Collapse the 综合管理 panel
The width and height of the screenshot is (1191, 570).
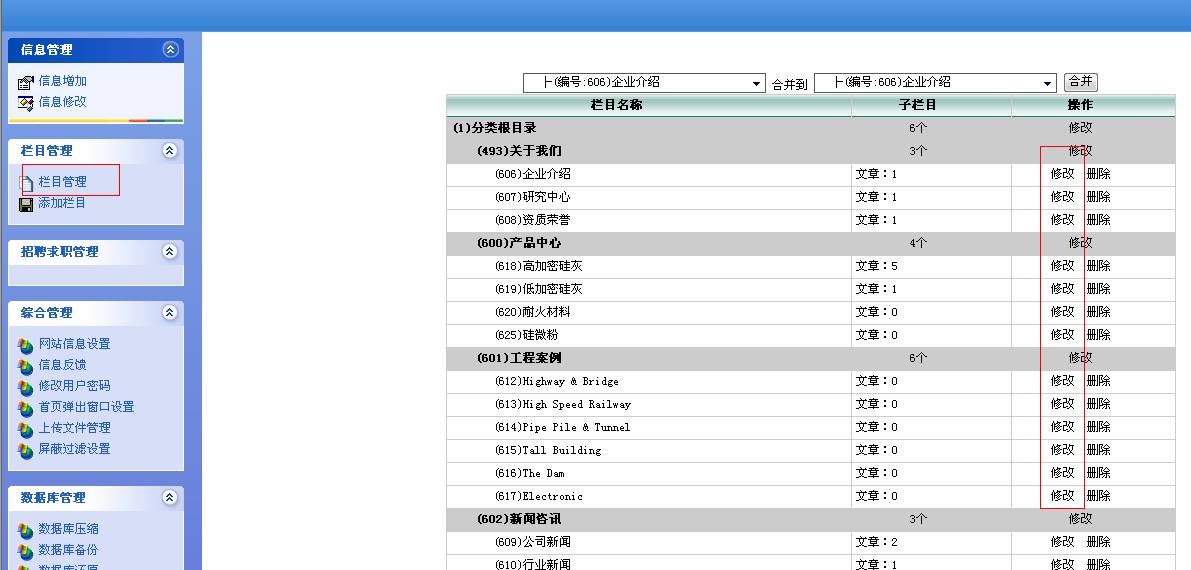click(171, 312)
